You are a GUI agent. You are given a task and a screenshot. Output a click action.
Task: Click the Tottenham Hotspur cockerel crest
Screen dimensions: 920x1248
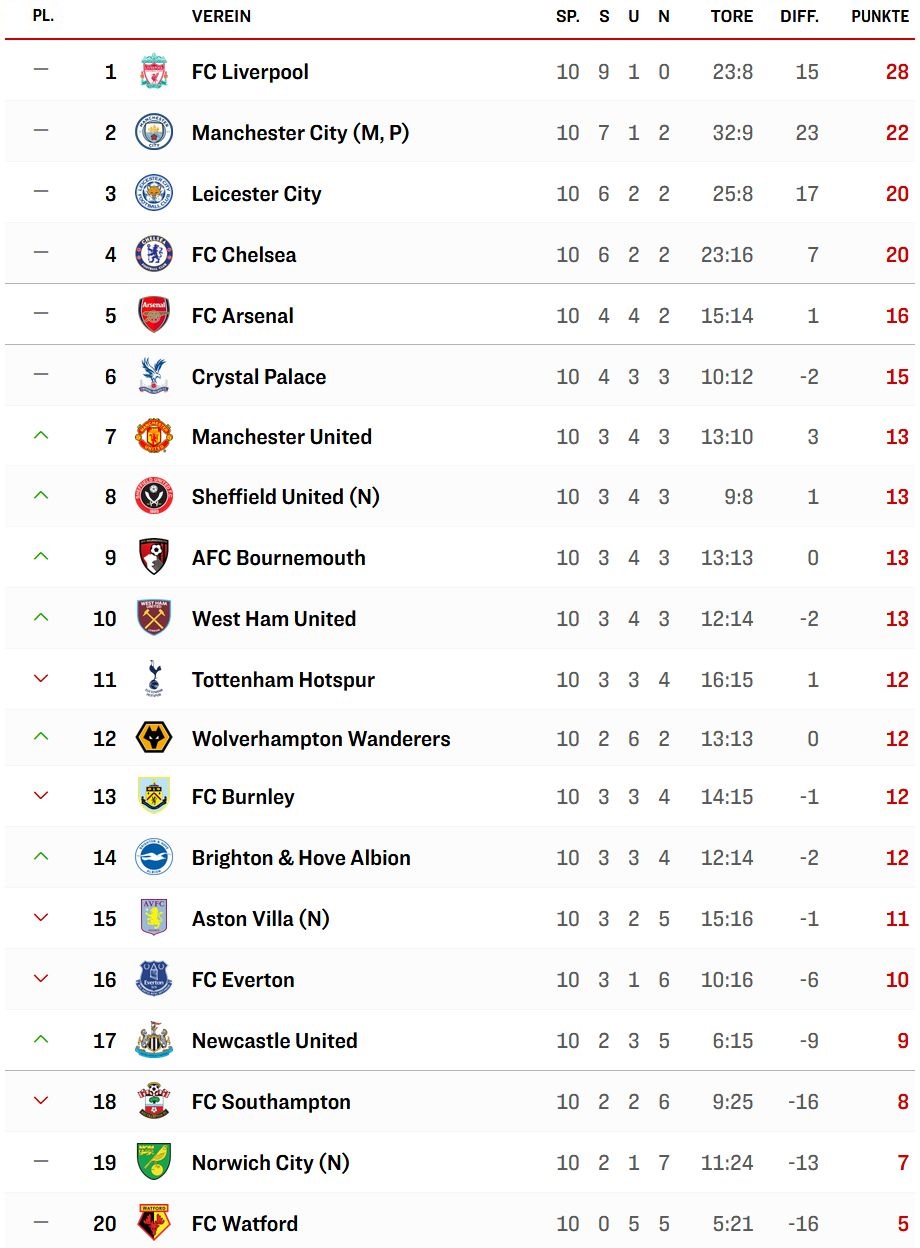(x=154, y=679)
